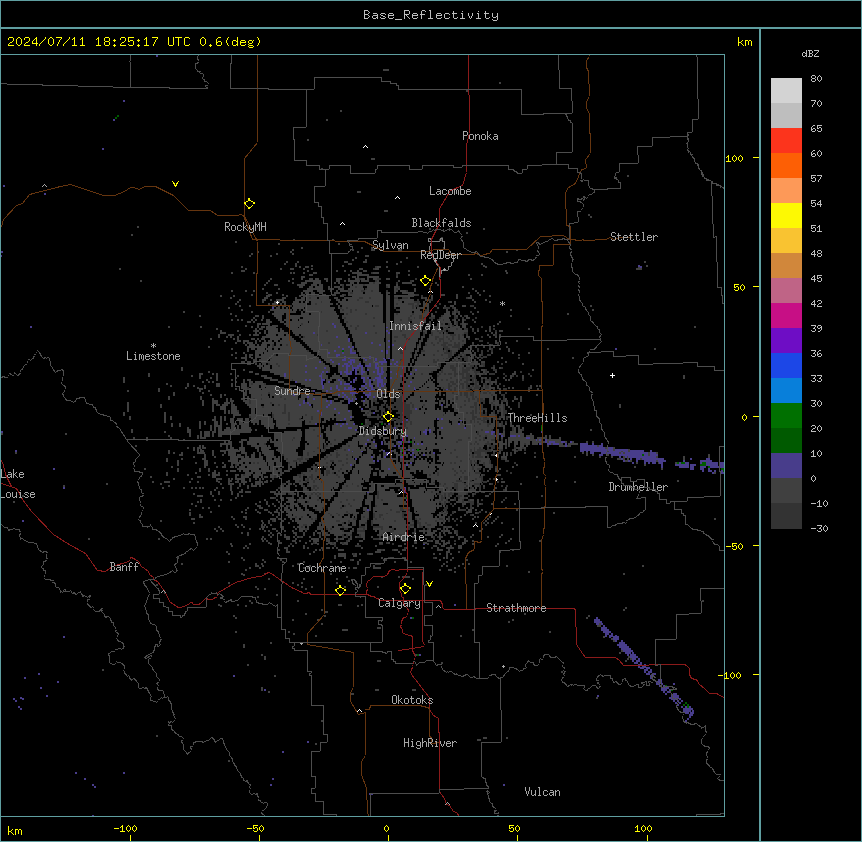Pick the magenta 39-42 dBZ swatch
Viewport: 862px width, 842px height.
[x=786, y=315]
